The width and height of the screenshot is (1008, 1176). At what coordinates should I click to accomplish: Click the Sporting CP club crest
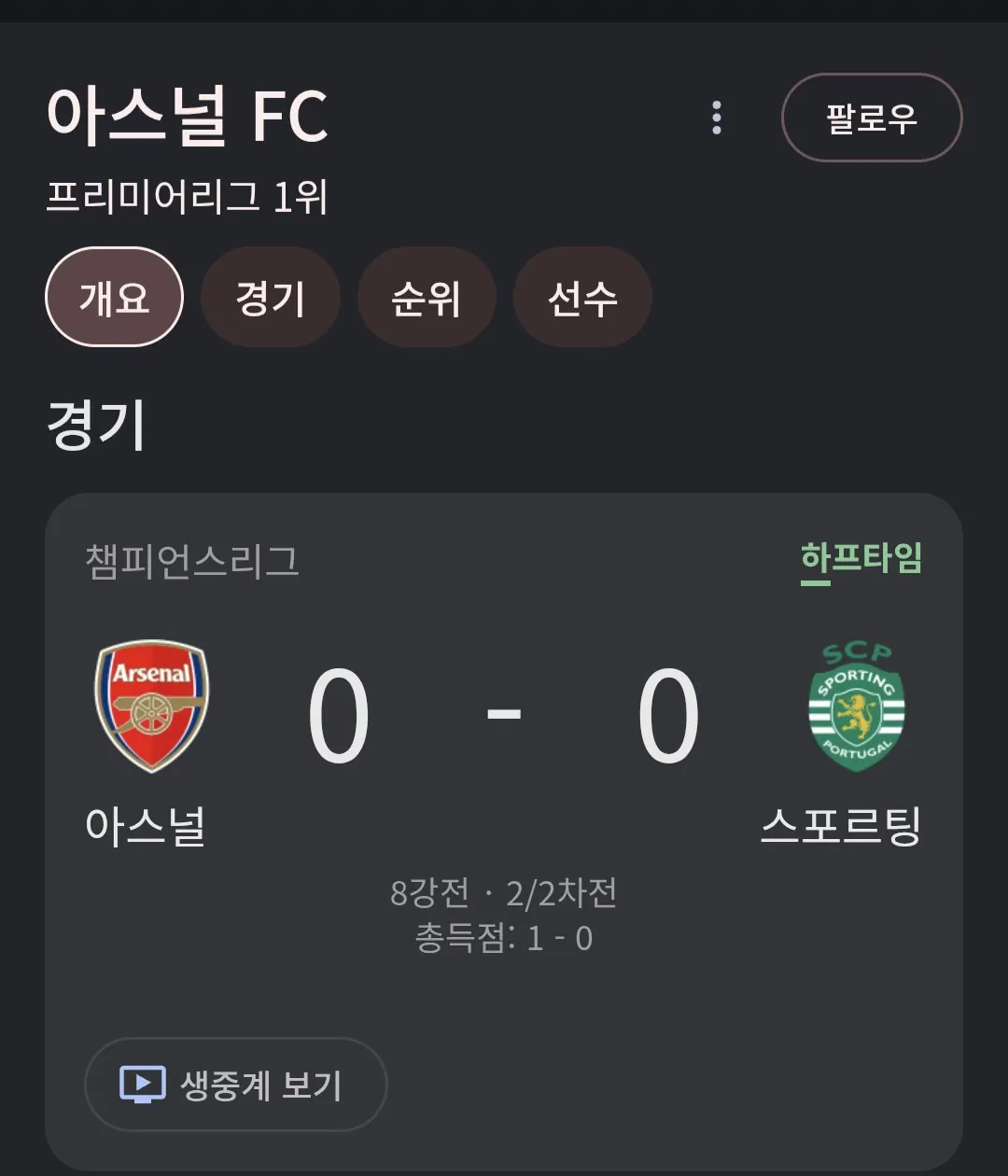click(856, 706)
